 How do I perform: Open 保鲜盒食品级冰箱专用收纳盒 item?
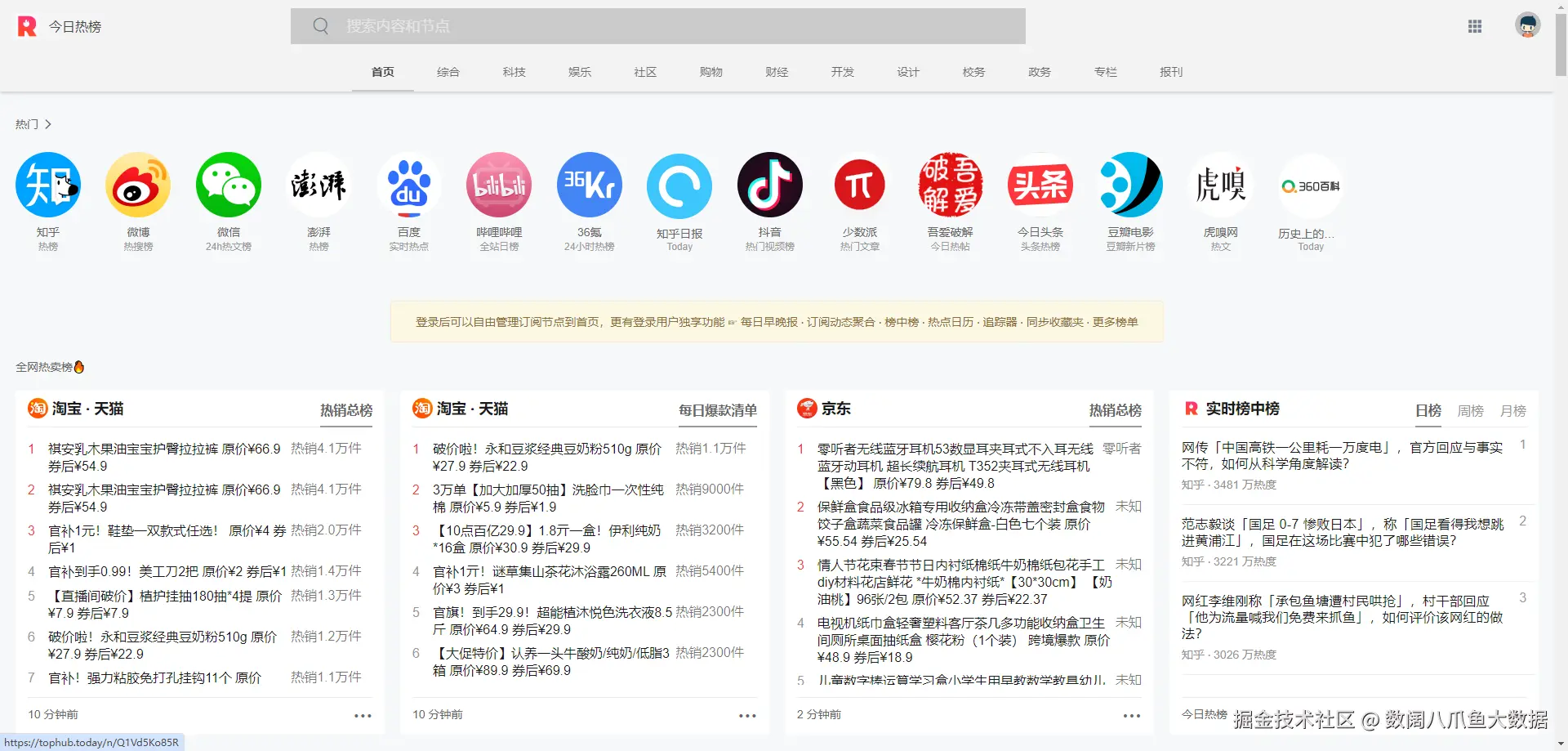pyautogui.click(x=961, y=524)
